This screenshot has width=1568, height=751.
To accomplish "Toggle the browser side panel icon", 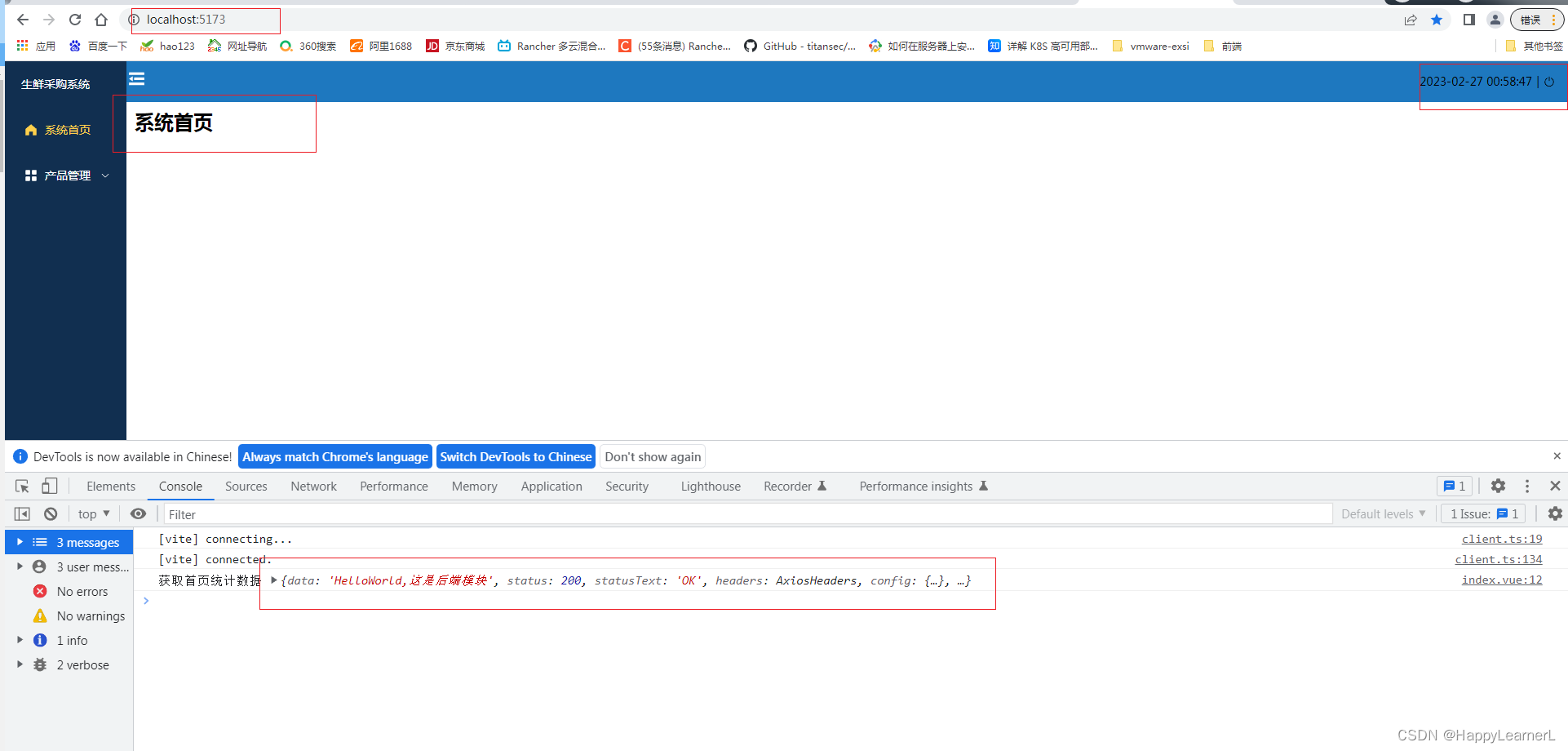I will 1469,20.
